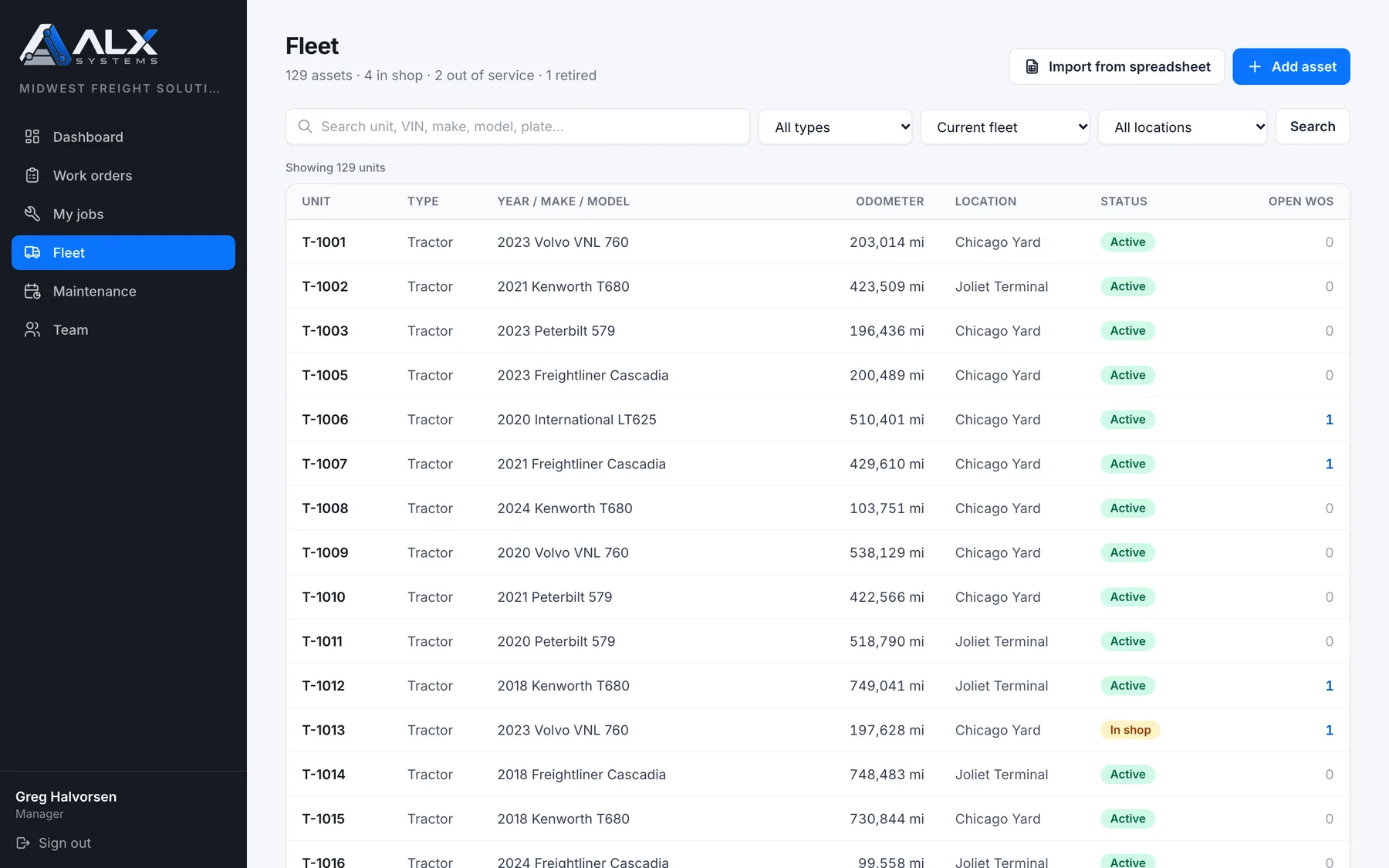
Task: Click the spreadsheet file icon on Import button
Action: pyautogui.click(x=1032, y=67)
